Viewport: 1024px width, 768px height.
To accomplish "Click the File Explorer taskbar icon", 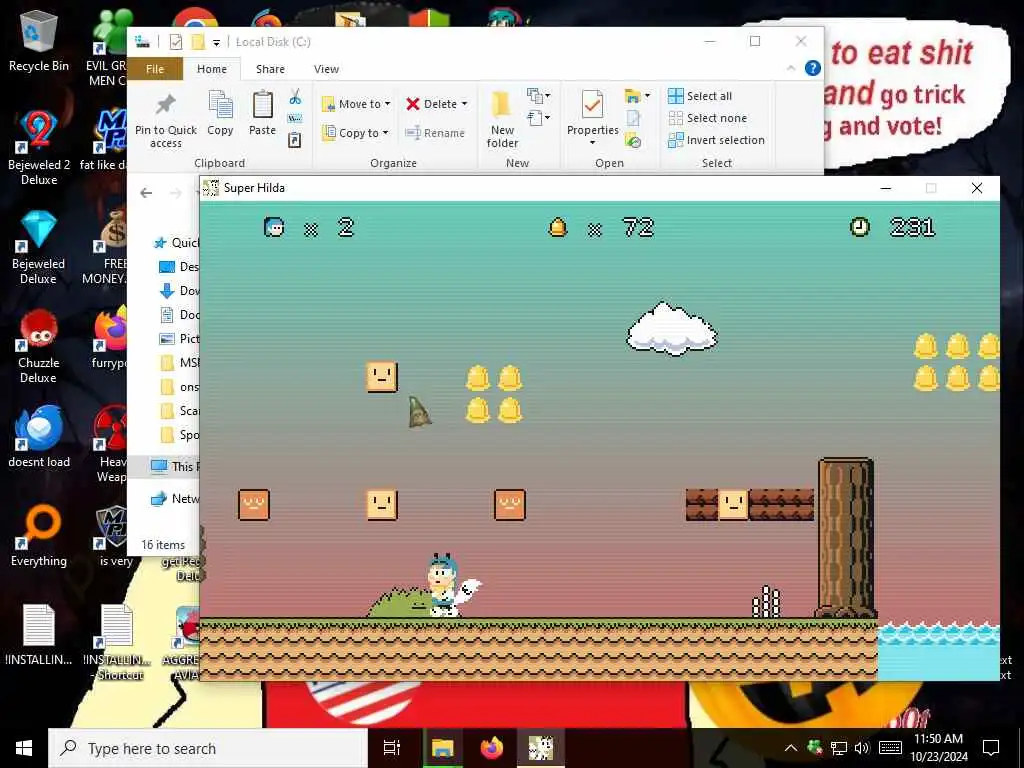I will pyautogui.click(x=442, y=748).
